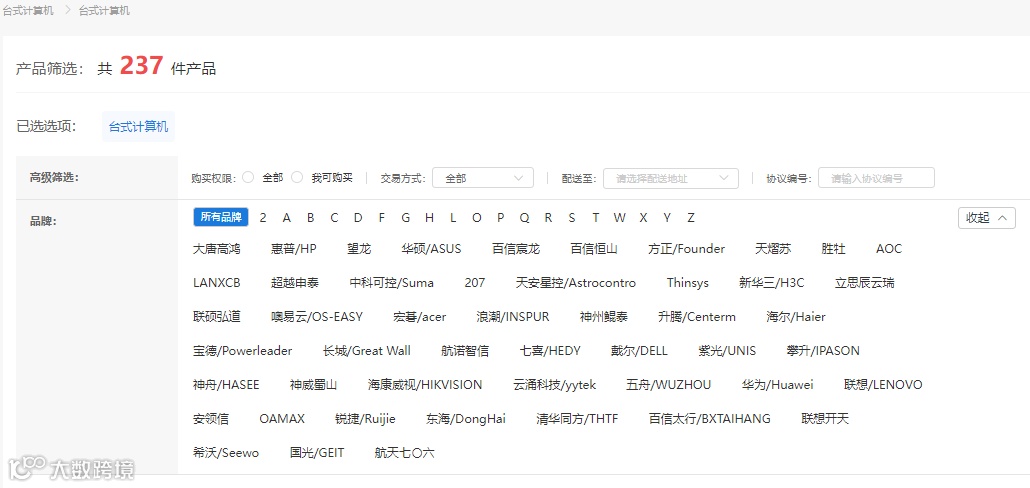This screenshot has height=488, width=1030.
Task: Open the 交易方式 dropdown
Action: coord(483,178)
